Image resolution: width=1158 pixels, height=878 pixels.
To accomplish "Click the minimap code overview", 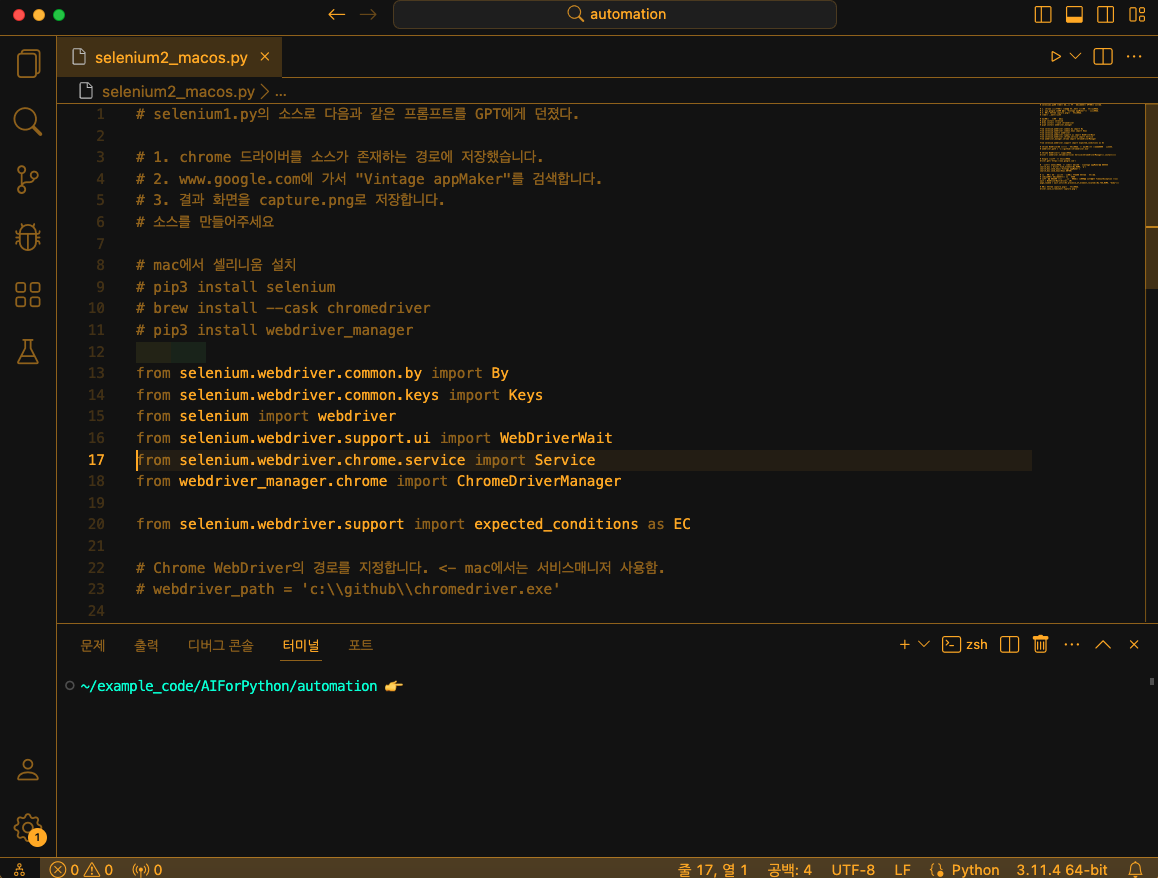I will (x=1078, y=147).
